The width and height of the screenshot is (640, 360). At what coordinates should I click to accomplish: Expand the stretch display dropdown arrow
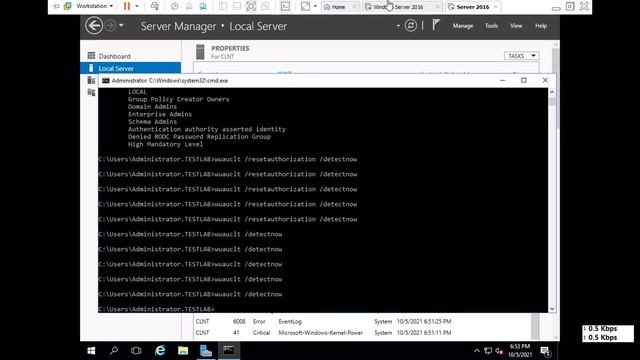[315, 6]
